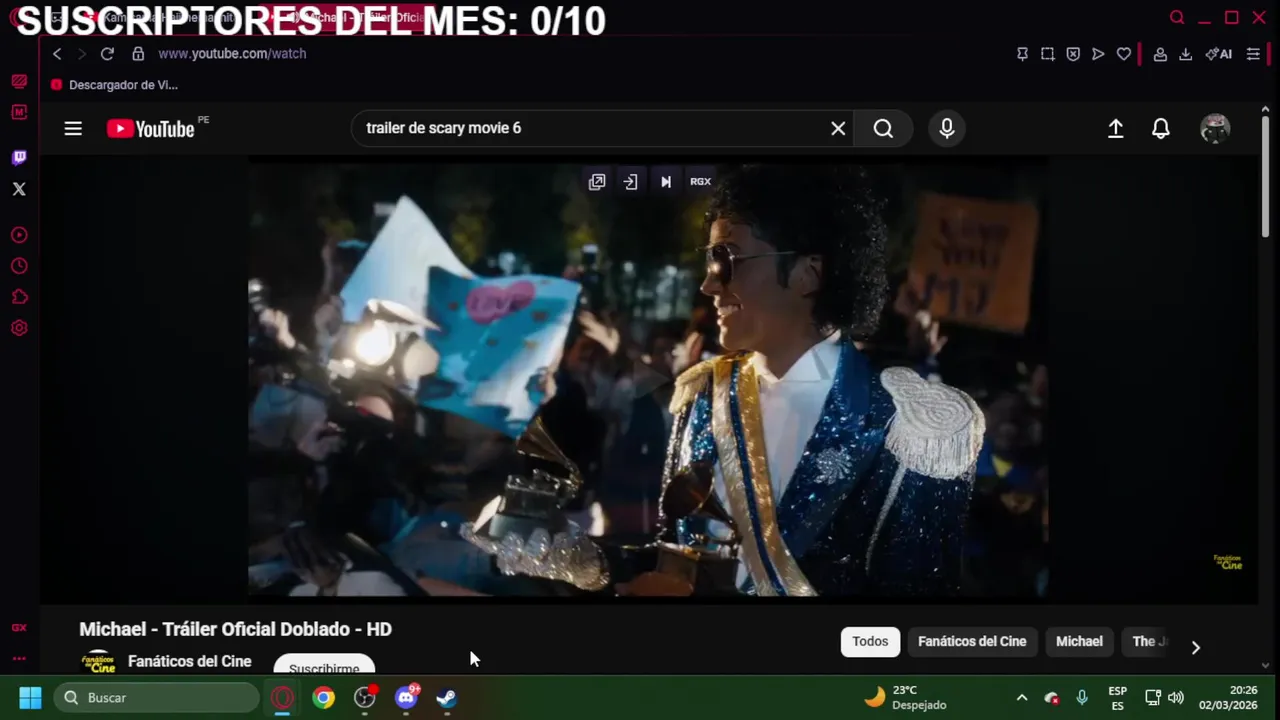
Task: Select the Michael filter chip
Action: tap(1079, 641)
